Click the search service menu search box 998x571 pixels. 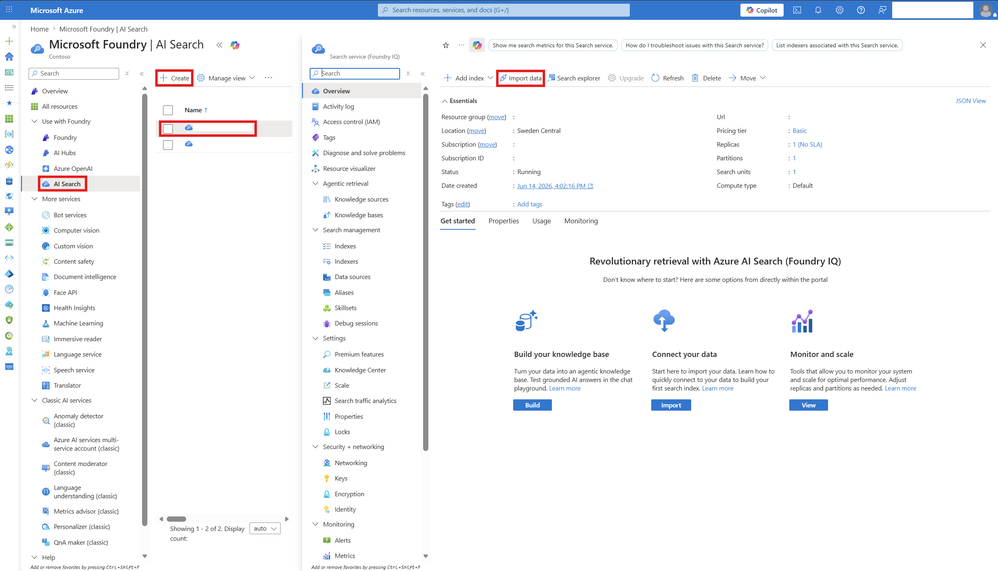pyautogui.click(x=355, y=73)
